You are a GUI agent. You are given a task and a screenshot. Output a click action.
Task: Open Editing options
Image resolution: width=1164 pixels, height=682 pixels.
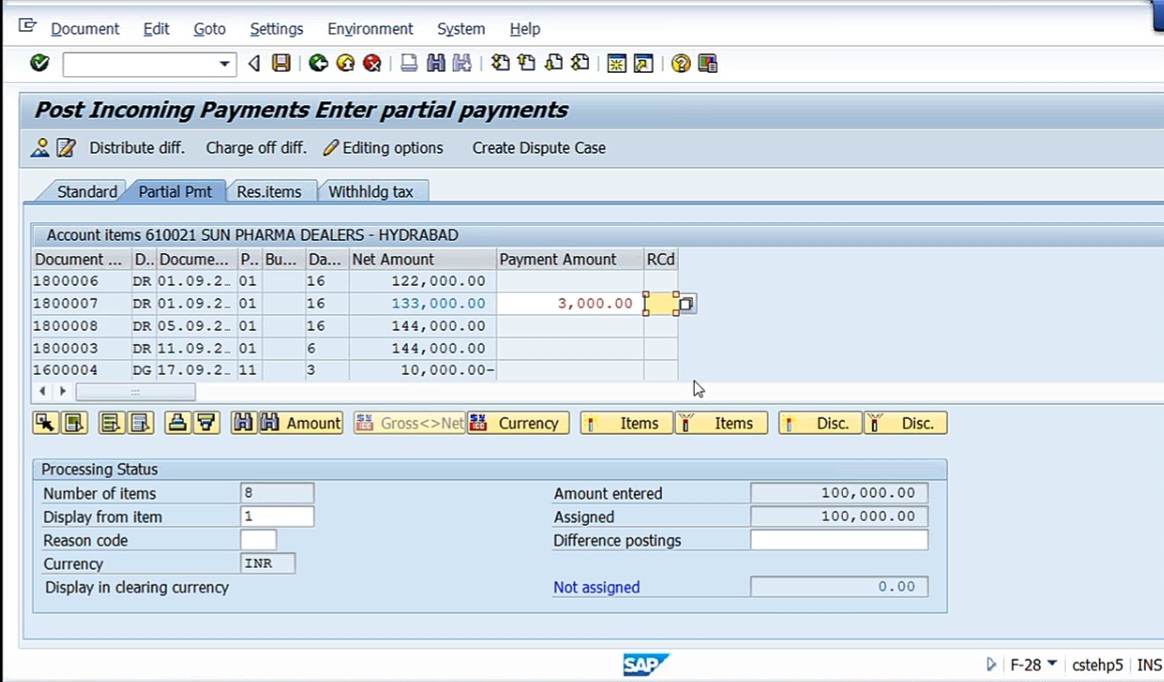(383, 148)
